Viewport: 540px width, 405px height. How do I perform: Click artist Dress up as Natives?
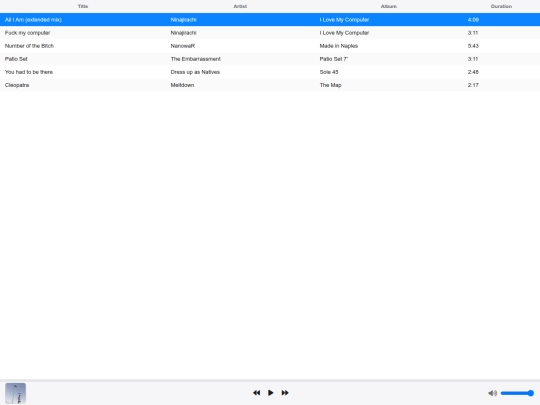[x=195, y=72]
